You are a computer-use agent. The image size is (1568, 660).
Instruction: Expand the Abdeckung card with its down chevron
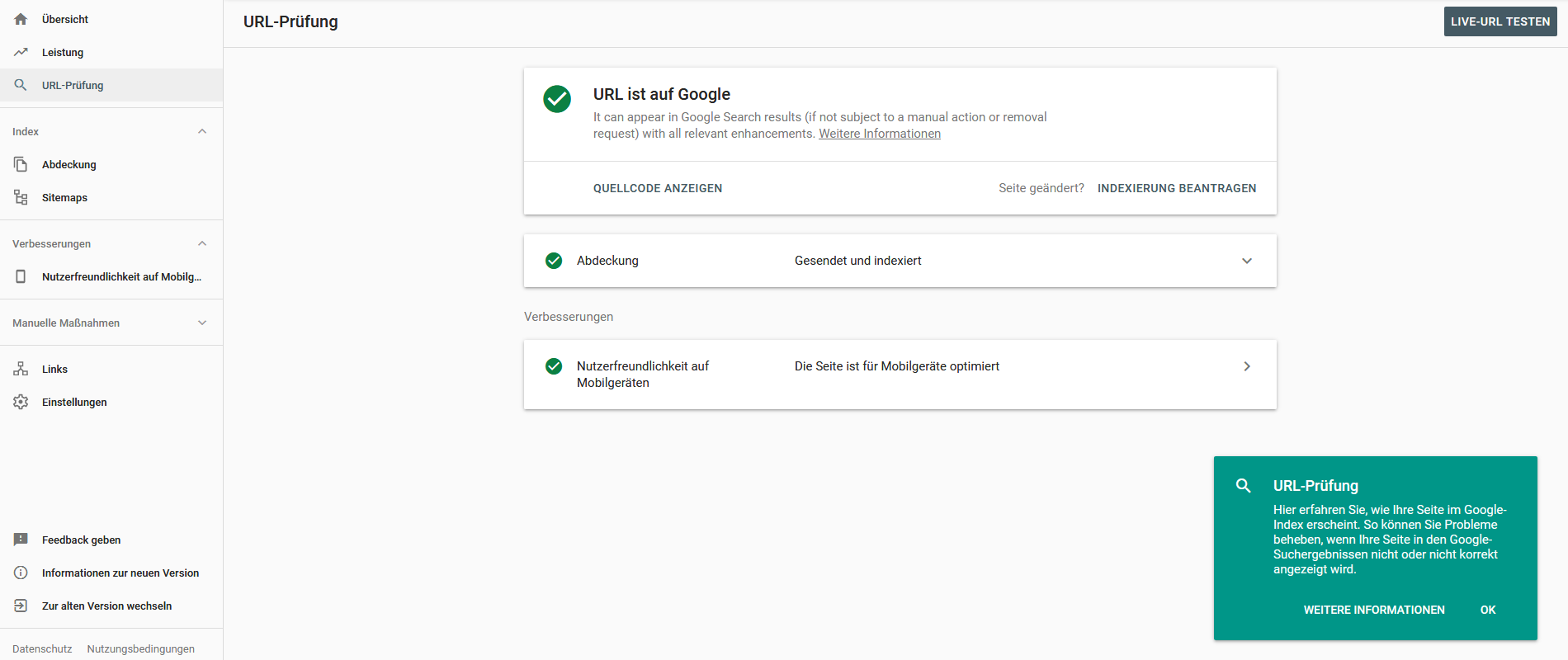pos(1247,261)
